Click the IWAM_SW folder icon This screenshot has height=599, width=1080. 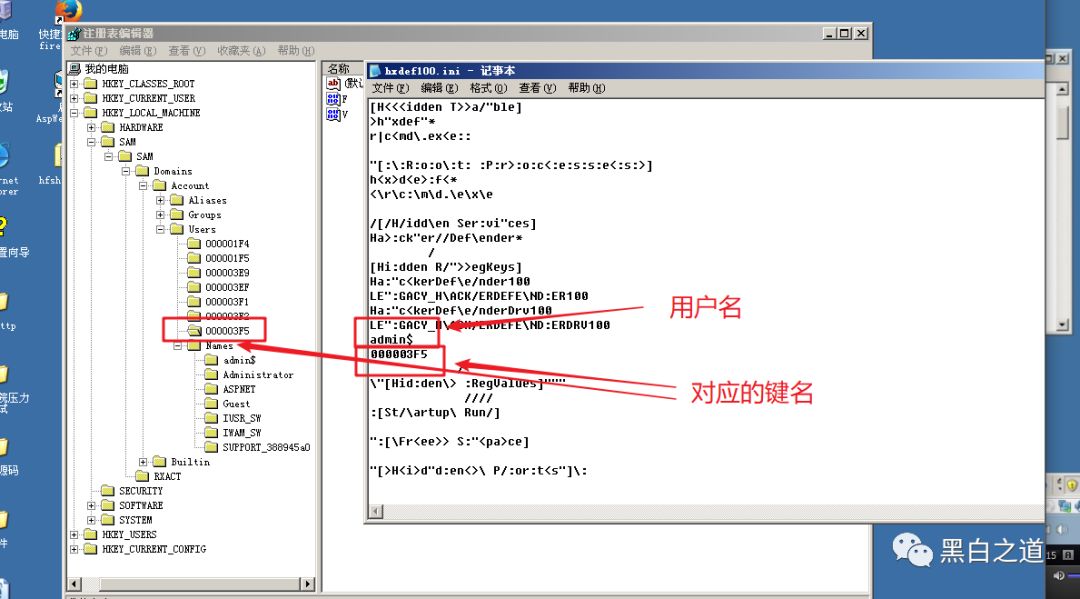tap(211, 432)
